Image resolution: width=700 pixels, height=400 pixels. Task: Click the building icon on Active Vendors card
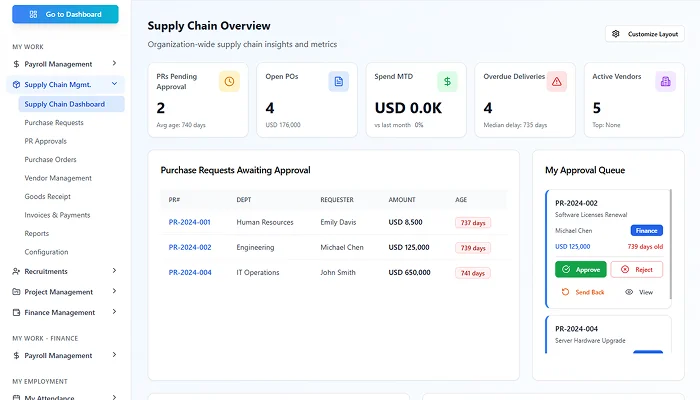pyautogui.click(x=665, y=82)
